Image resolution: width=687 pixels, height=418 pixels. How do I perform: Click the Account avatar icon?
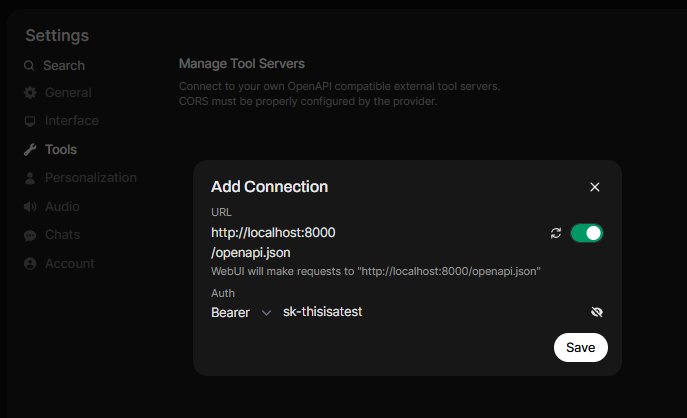[30, 263]
